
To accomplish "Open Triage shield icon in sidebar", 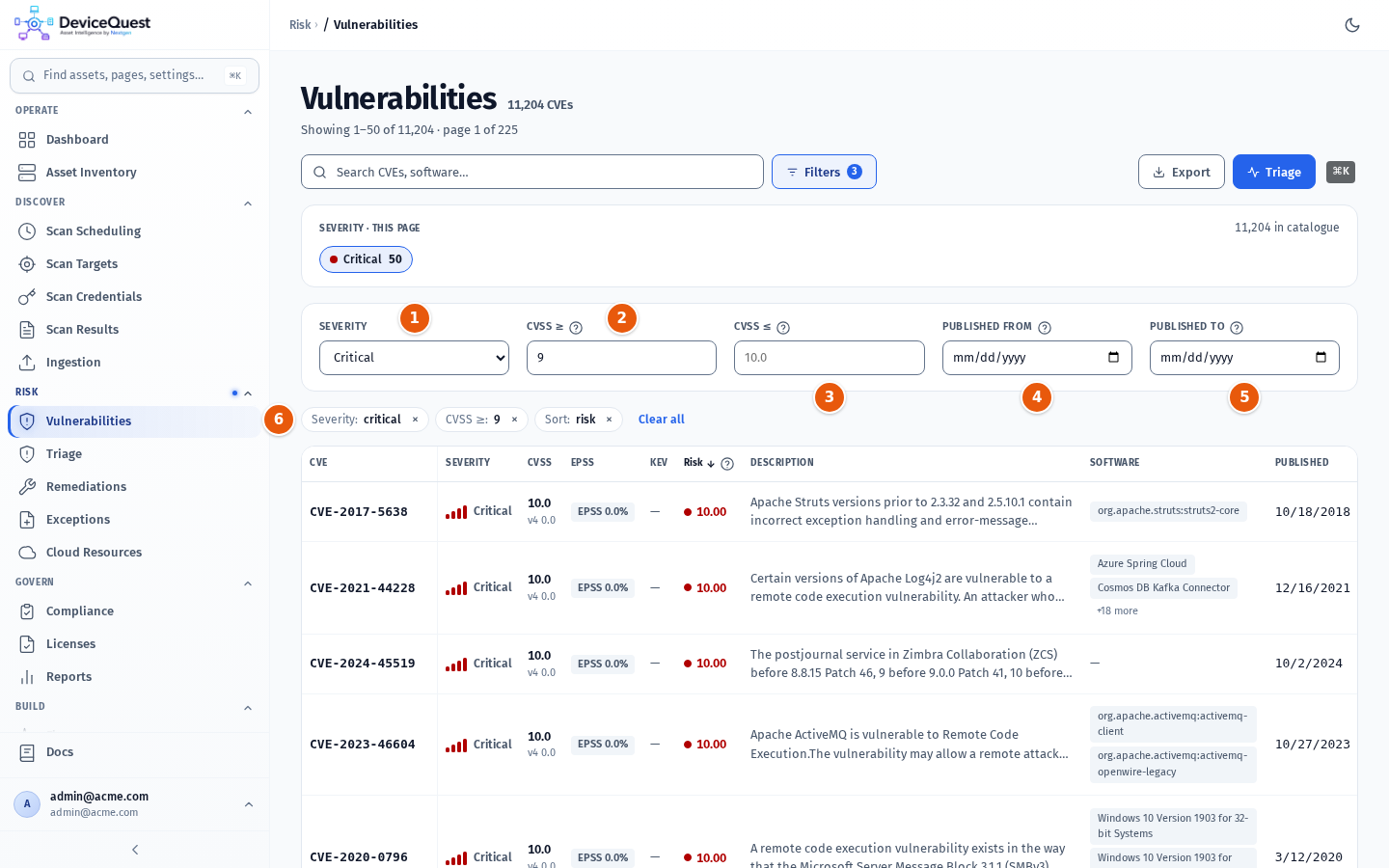I will point(27,454).
